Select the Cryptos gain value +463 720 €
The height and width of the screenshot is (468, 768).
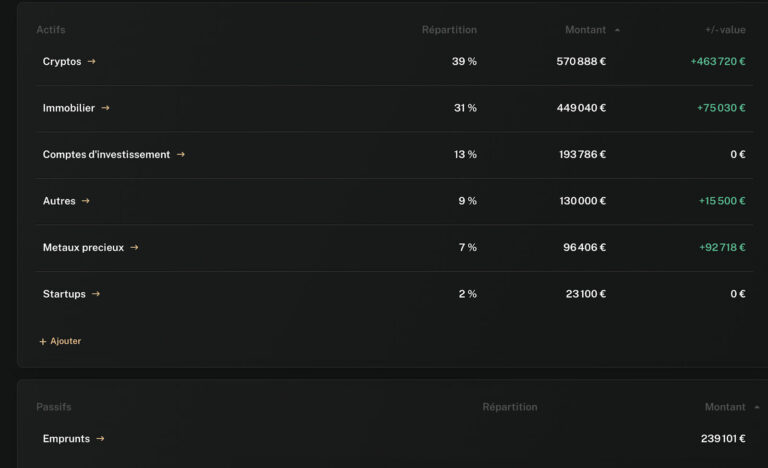click(717, 62)
